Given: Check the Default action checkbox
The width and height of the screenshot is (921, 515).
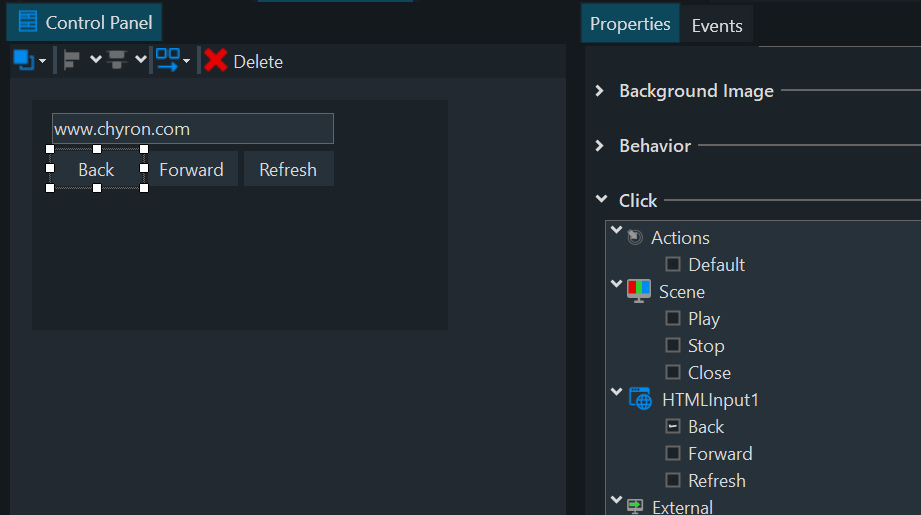Looking at the screenshot, I should [x=673, y=264].
